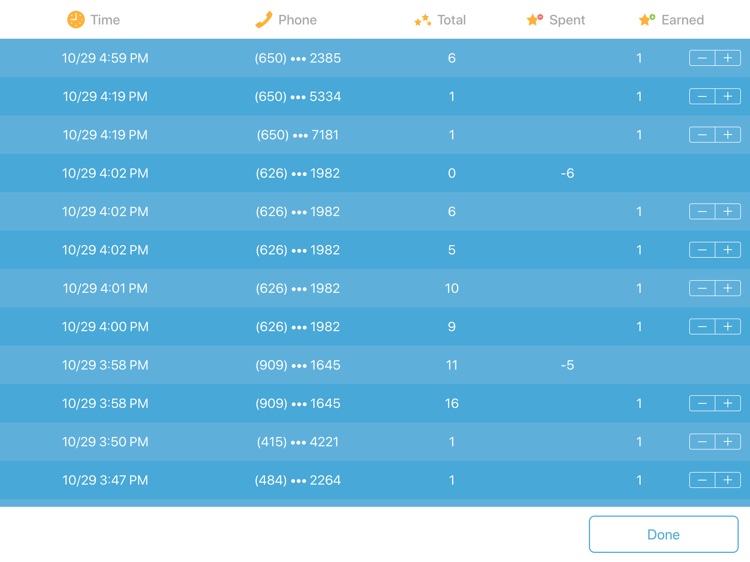Tap minus on the (484) 2264 row
Image resolution: width=750 pixels, height=562 pixels.
tap(702, 480)
